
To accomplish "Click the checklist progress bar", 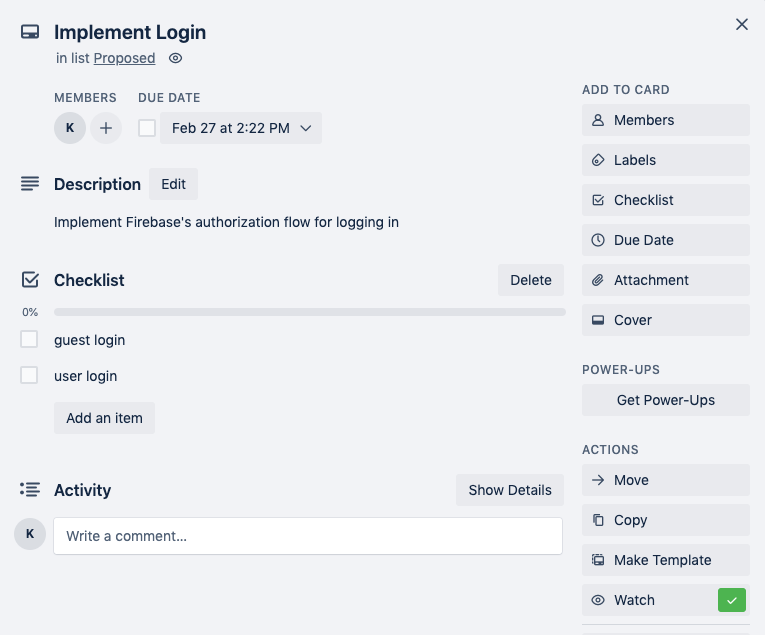I will click(309, 312).
